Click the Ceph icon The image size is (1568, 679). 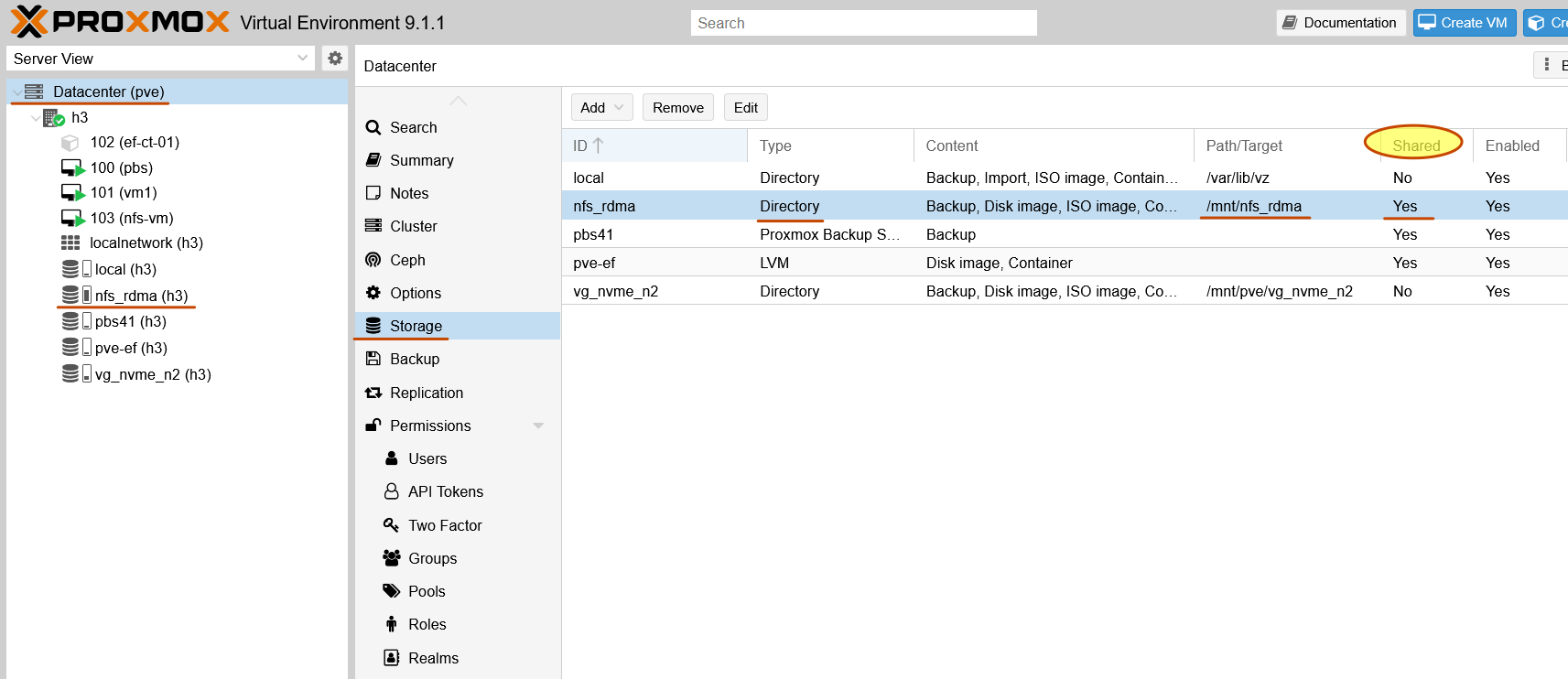coord(373,260)
